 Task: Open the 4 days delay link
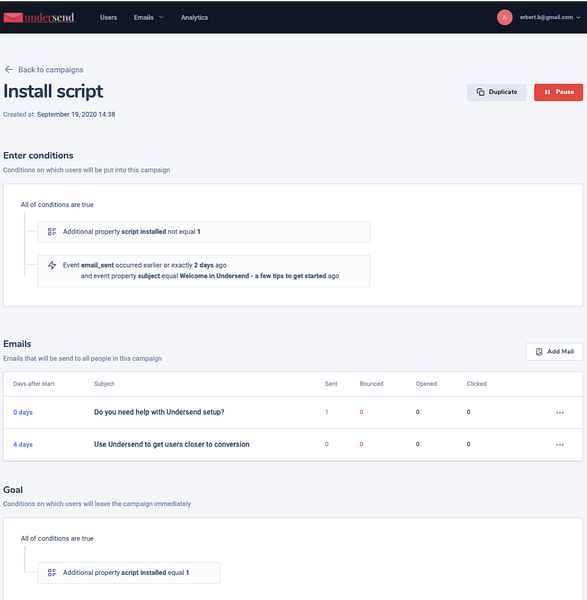23,444
